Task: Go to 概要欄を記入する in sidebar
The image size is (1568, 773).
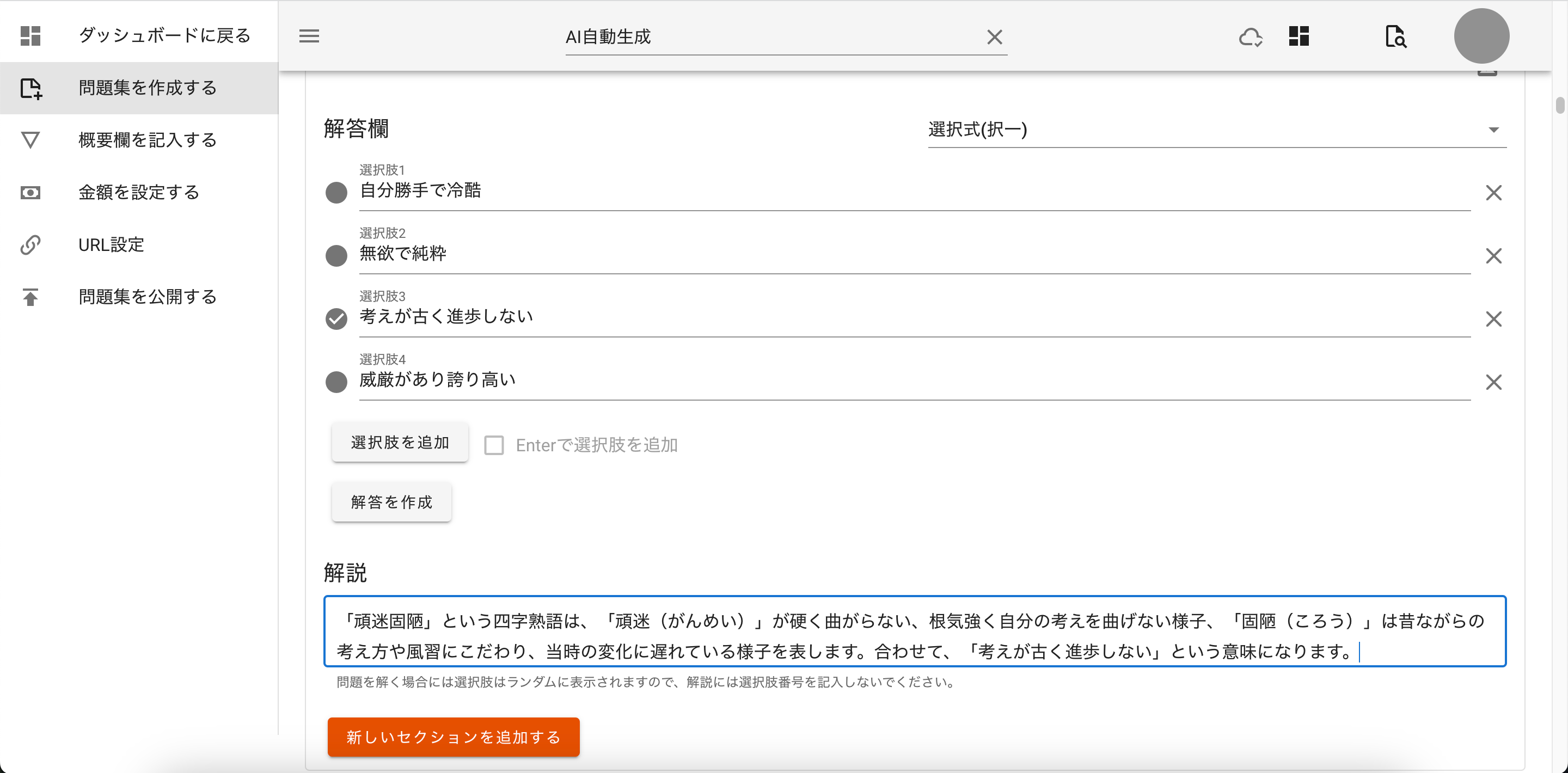Action: point(146,140)
